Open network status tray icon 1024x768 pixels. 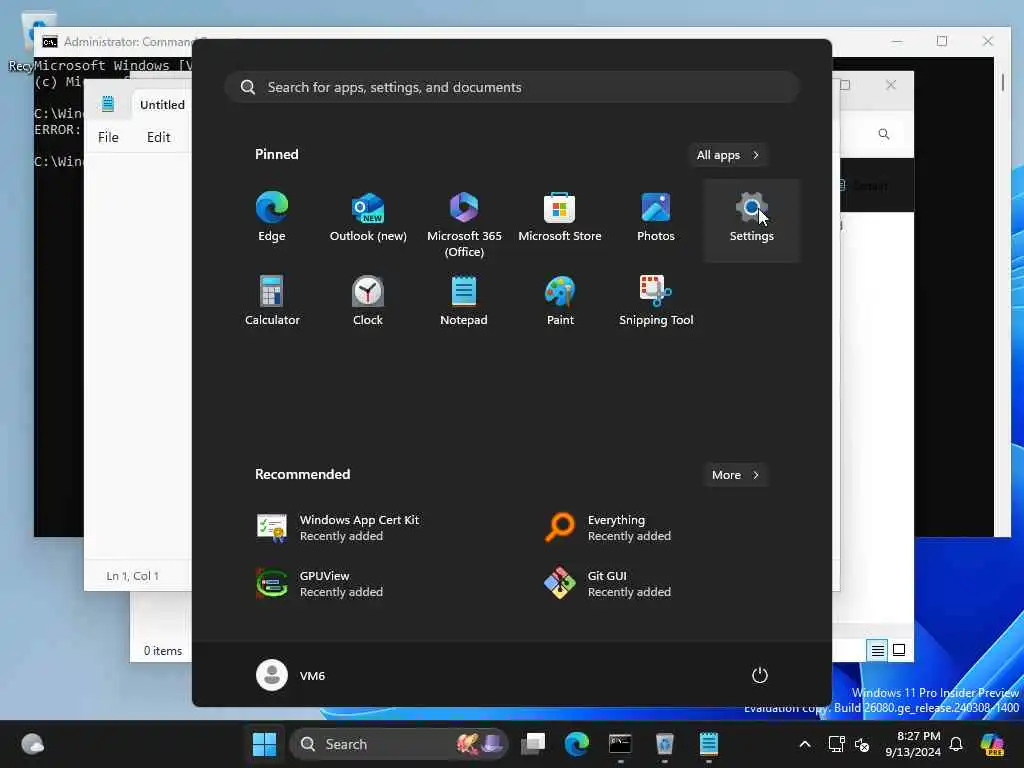836,744
